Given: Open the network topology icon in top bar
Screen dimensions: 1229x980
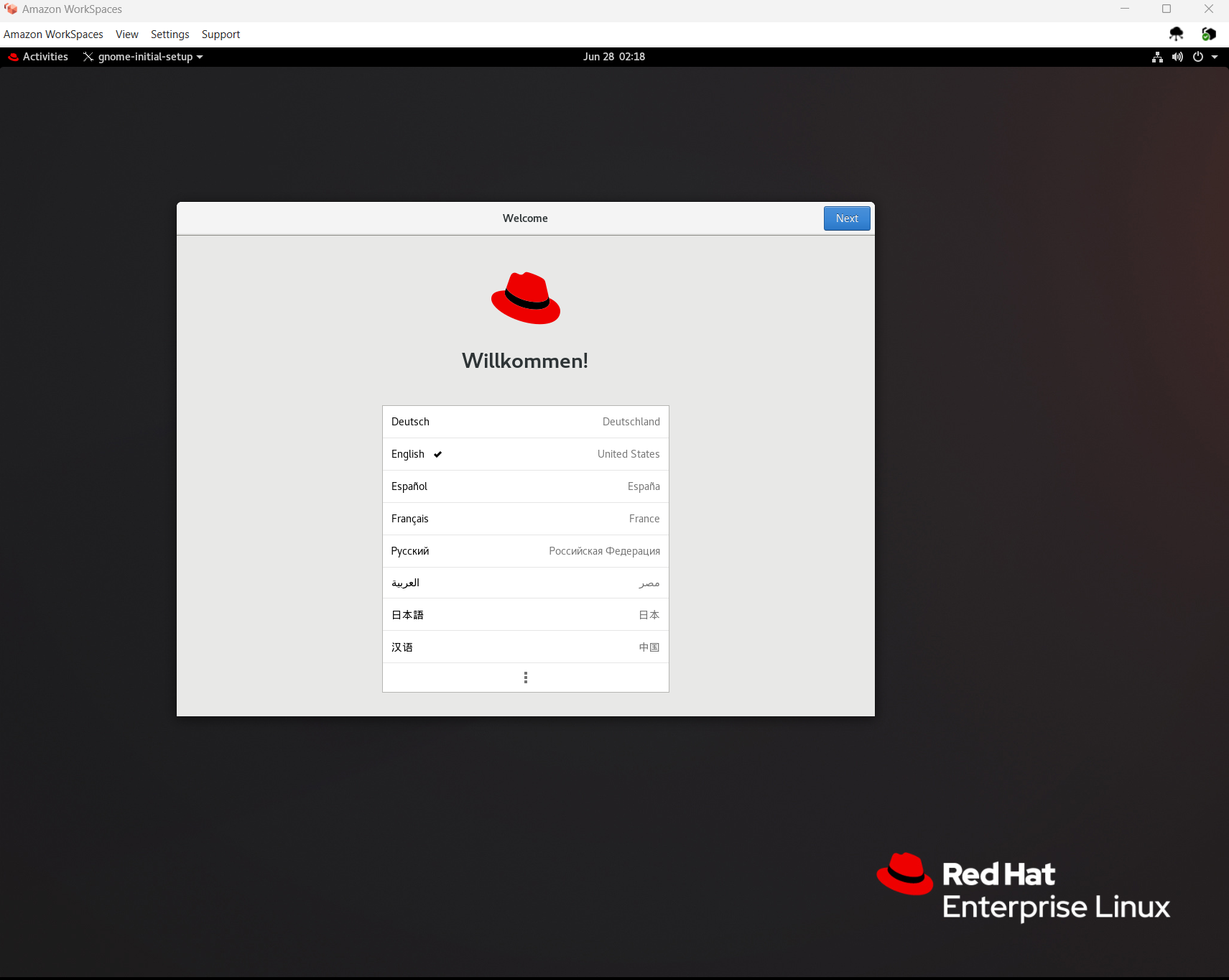Looking at the screenshot, I should coord(1157,57).
